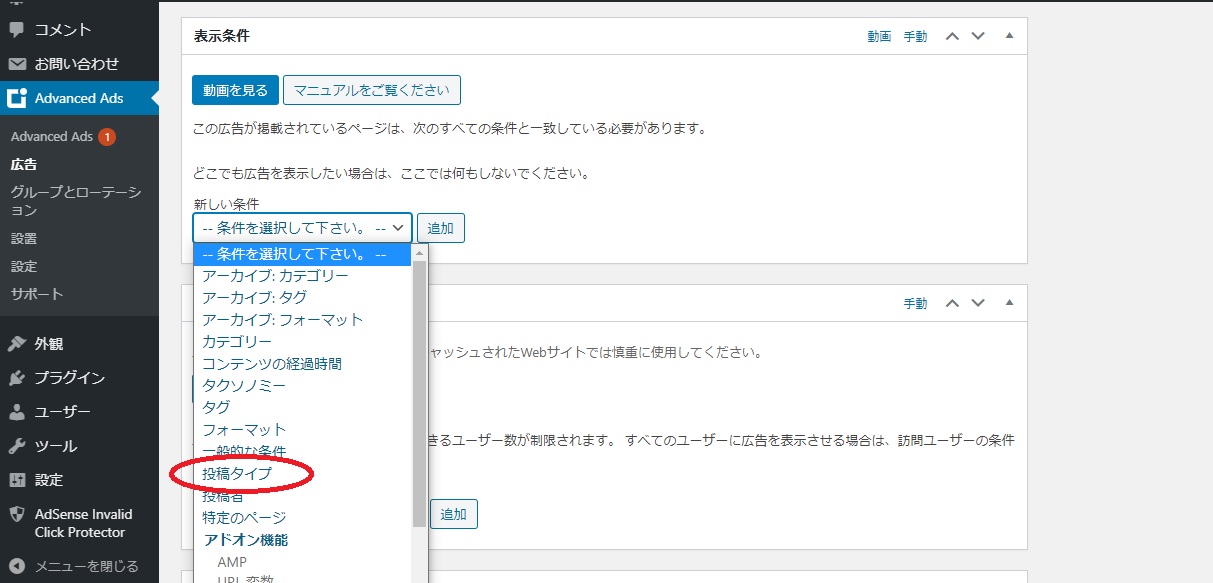The width and height of the screenshot is (1213, 583).
Task: Collapse the 表示条件 panel with triangle toggle
Action: tap(1009, 36)
